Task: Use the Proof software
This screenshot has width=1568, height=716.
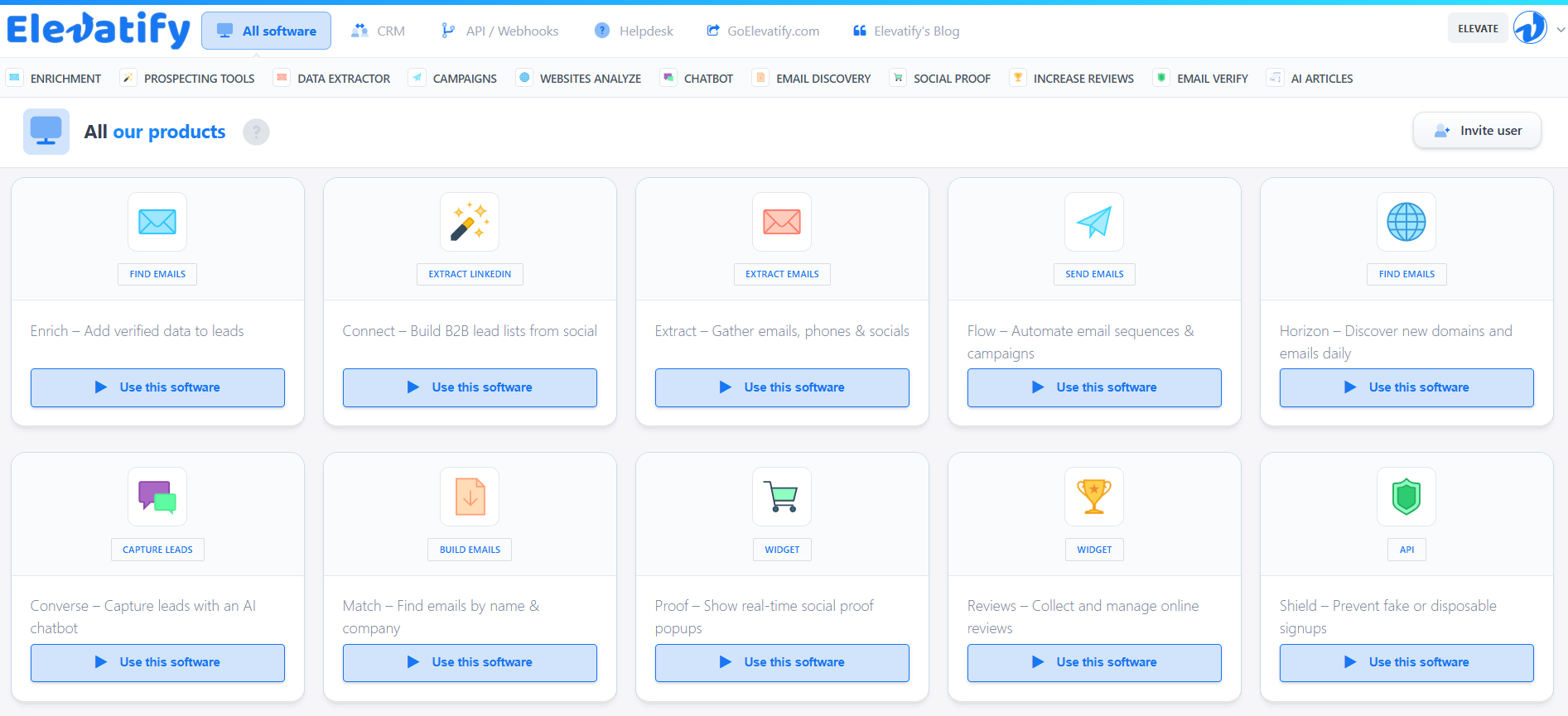Action: pos(782,662)
